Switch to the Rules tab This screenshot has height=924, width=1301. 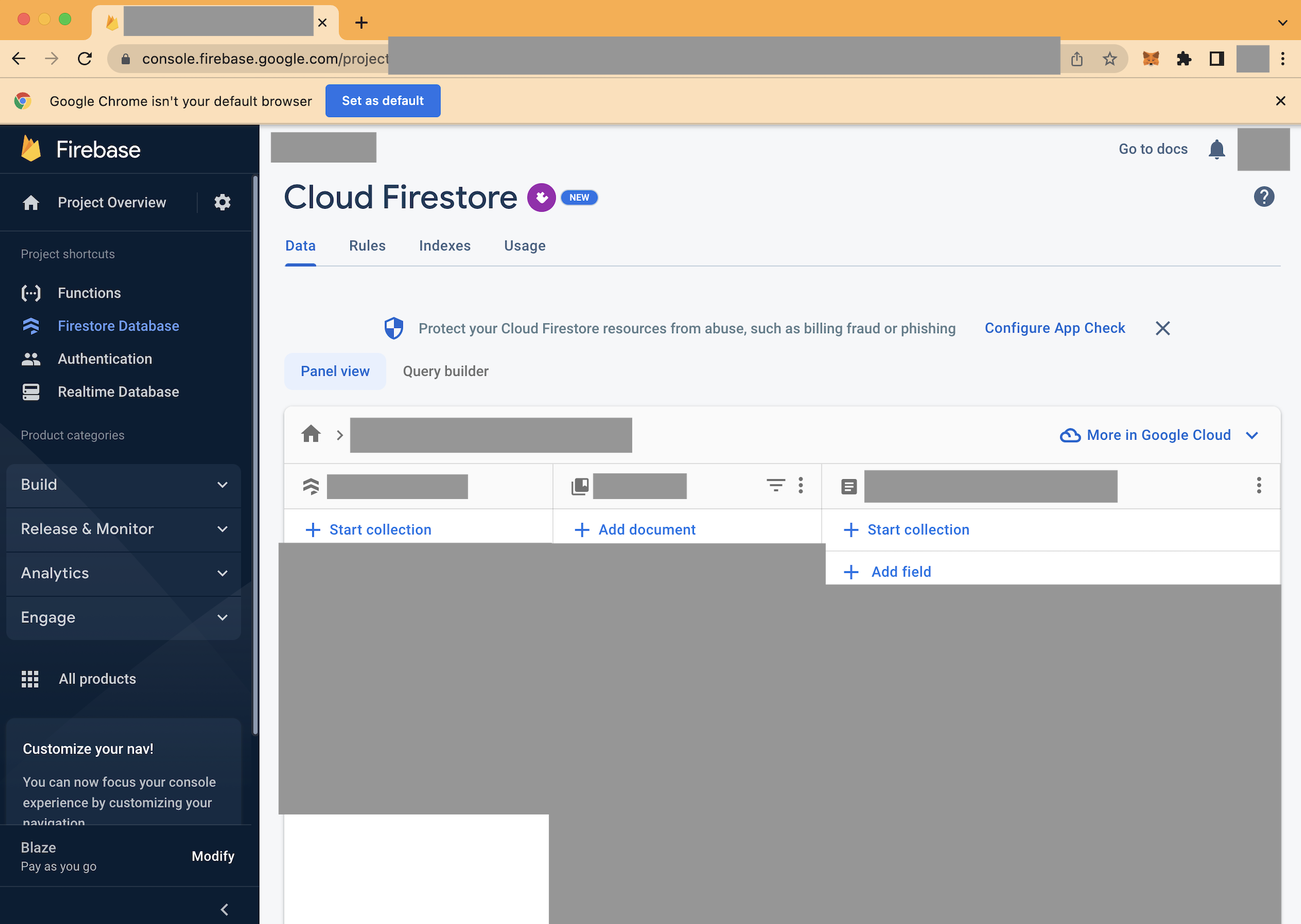click(366, 245)
